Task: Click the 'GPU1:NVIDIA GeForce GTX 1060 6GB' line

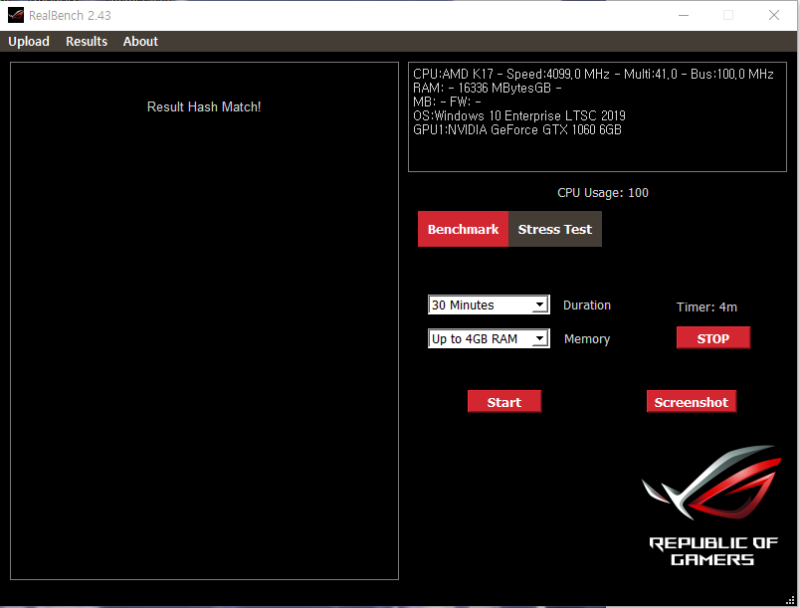Action: pos(517,130)
